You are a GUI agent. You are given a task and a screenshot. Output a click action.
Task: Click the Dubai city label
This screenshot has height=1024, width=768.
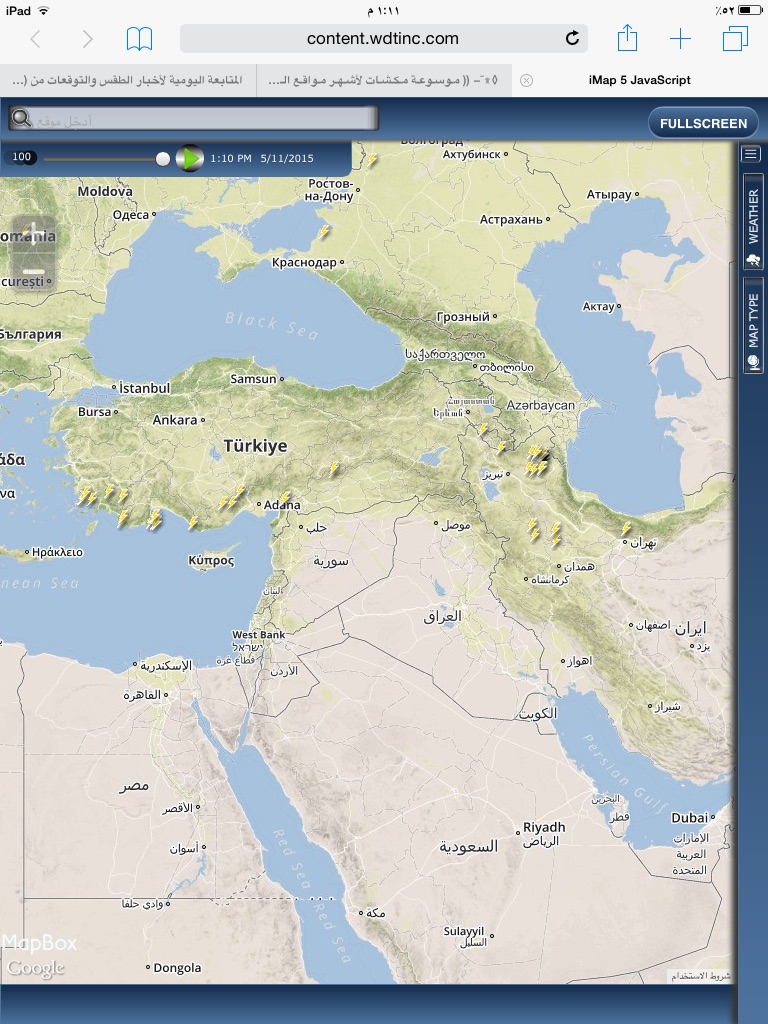(x=689, y=818)
